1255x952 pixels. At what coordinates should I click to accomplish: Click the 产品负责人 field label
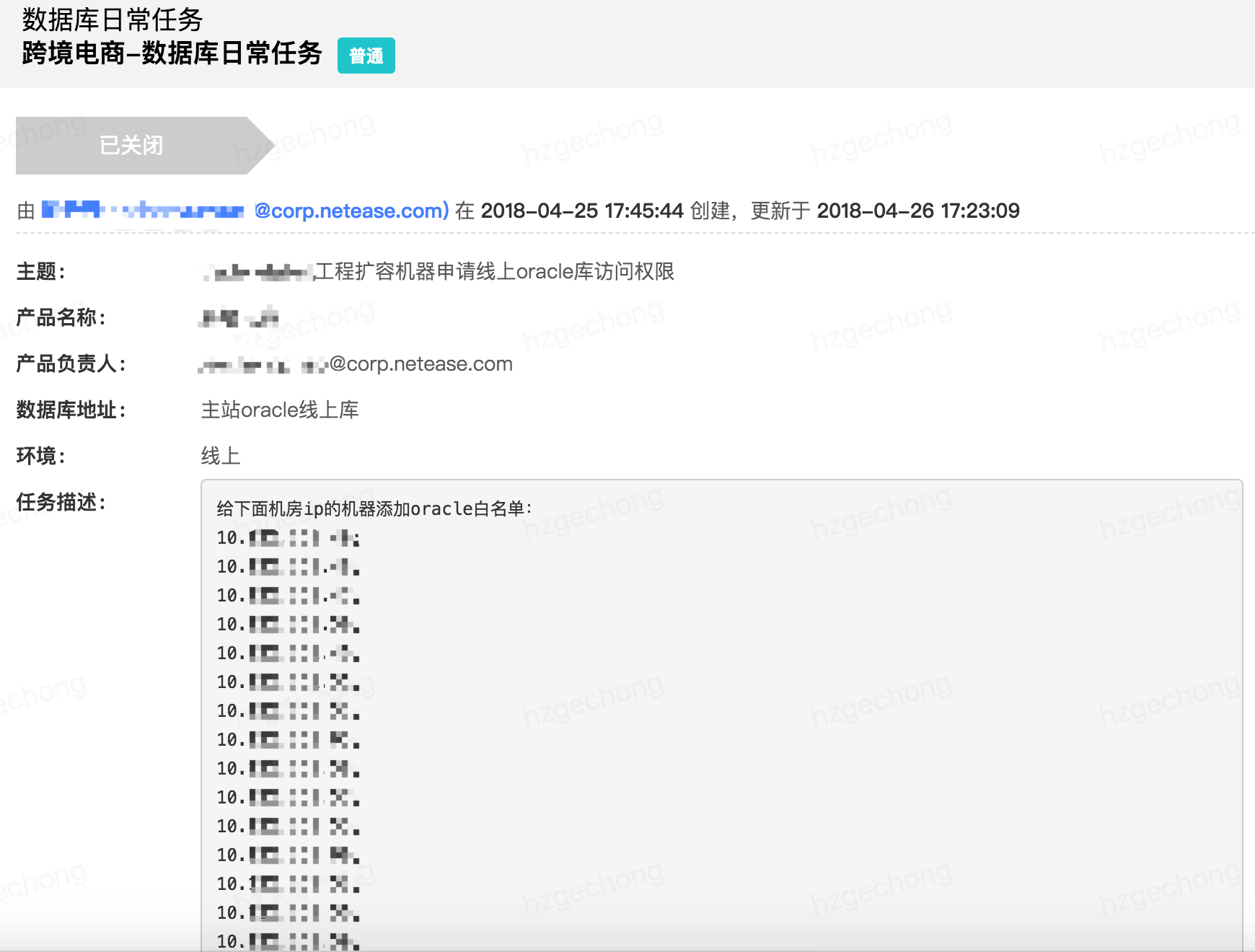[71, 363]
